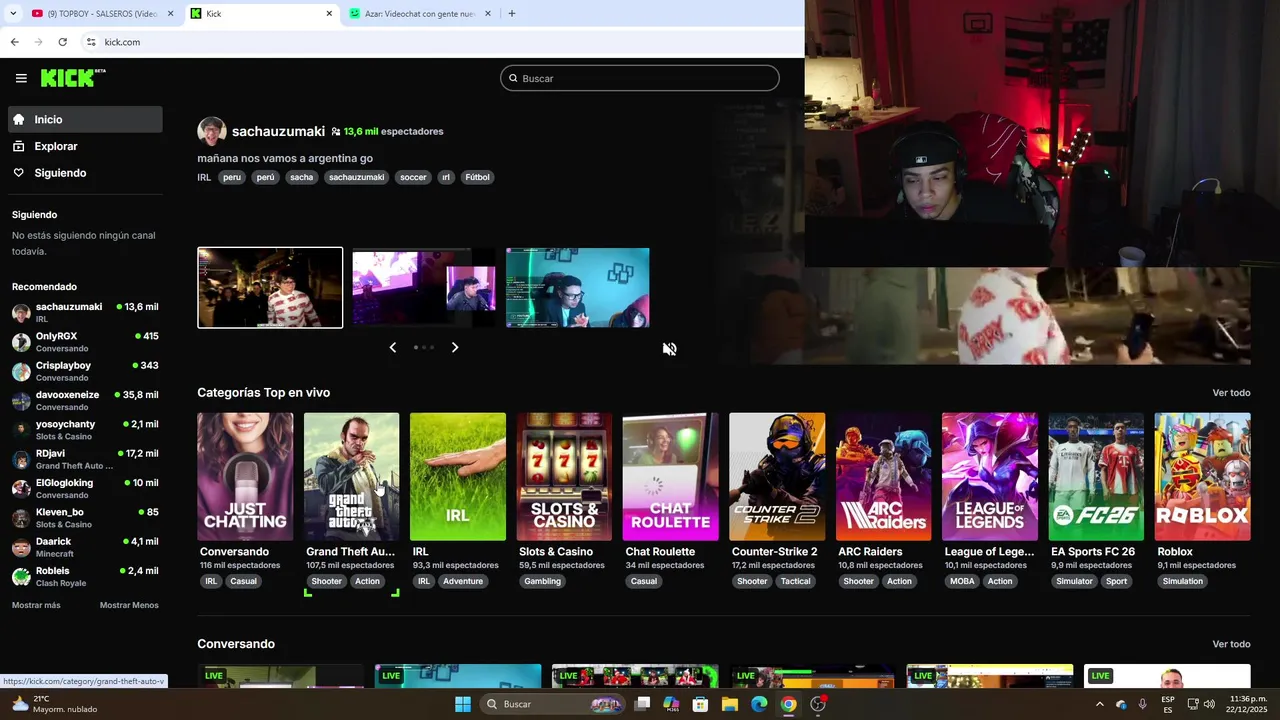Open Microsoft Store from taskbar
1280x720 pixels.
click(700, 704)
